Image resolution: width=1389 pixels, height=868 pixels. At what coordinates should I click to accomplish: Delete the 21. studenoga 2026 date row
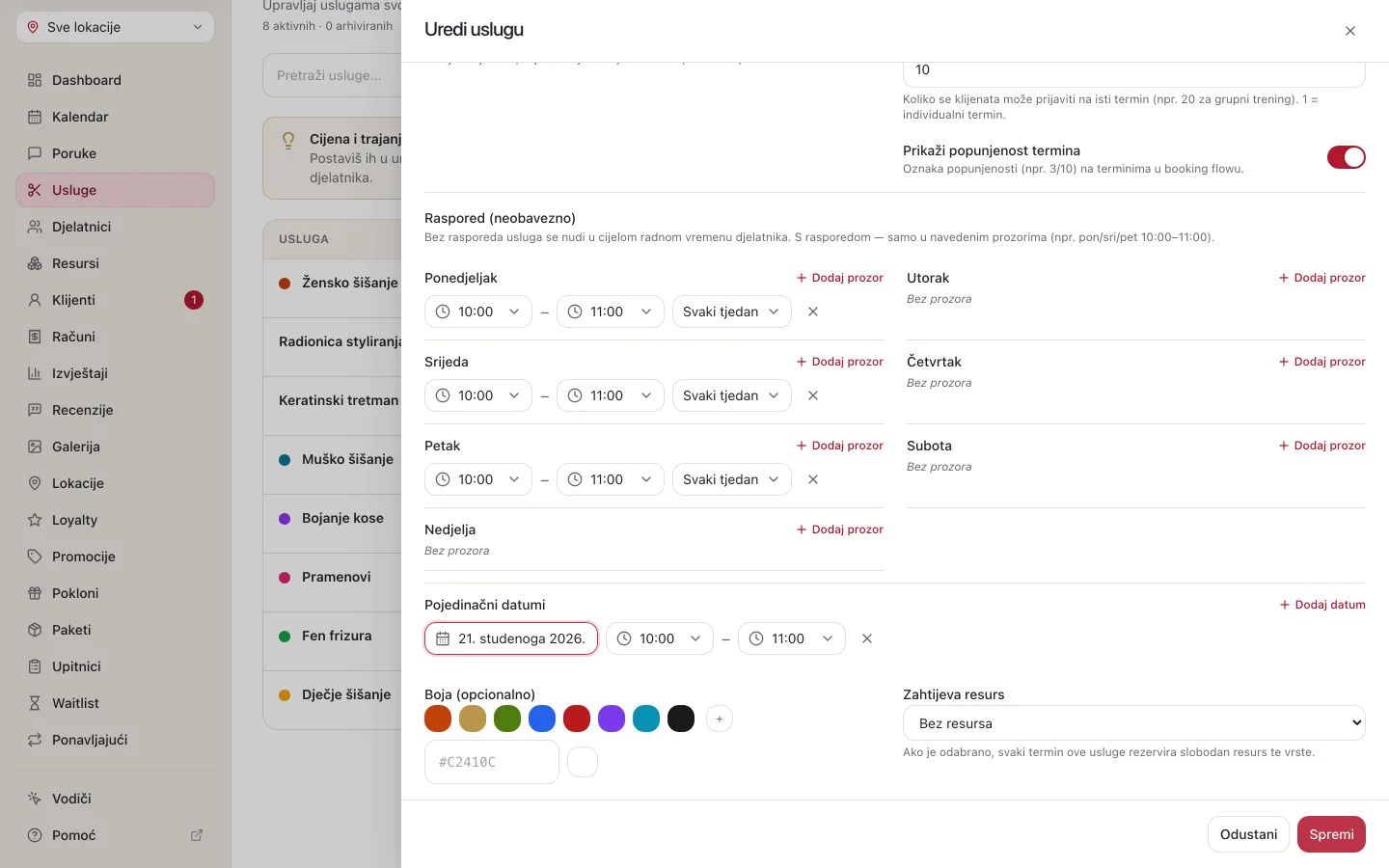click(x=867, y=638)
